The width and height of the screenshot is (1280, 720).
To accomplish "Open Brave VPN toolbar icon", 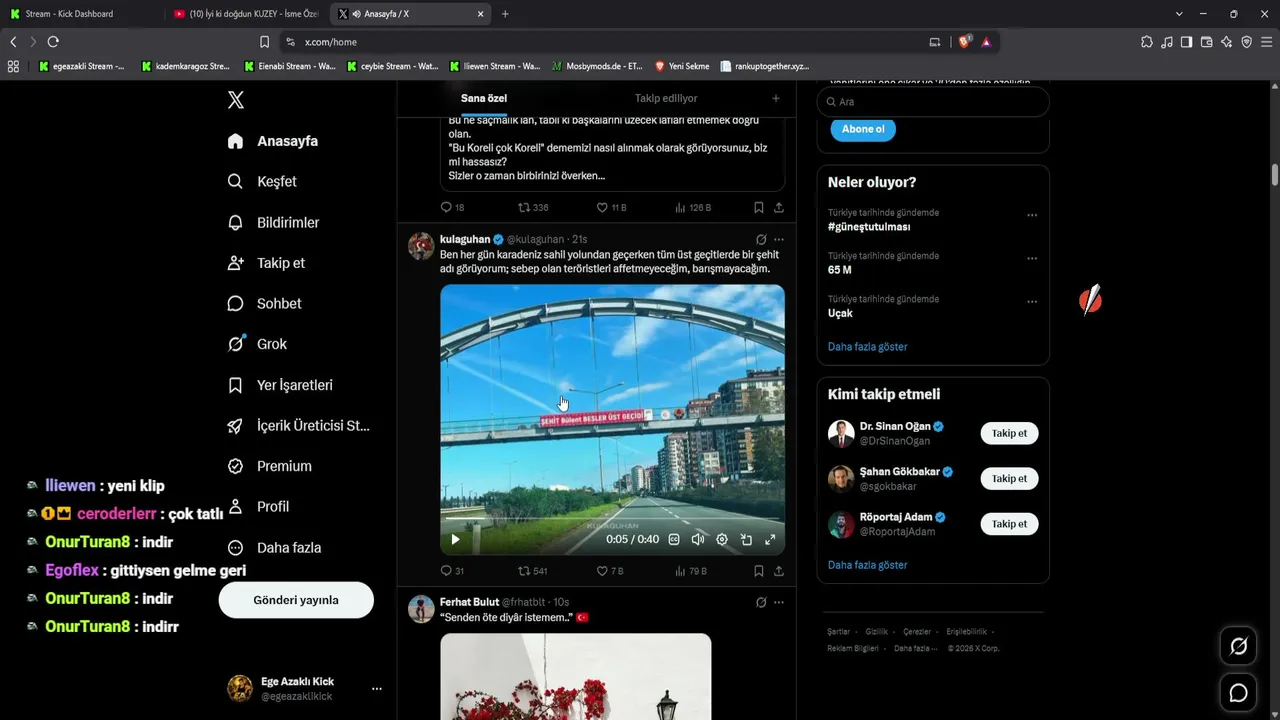I will (x=1246, y=42).
